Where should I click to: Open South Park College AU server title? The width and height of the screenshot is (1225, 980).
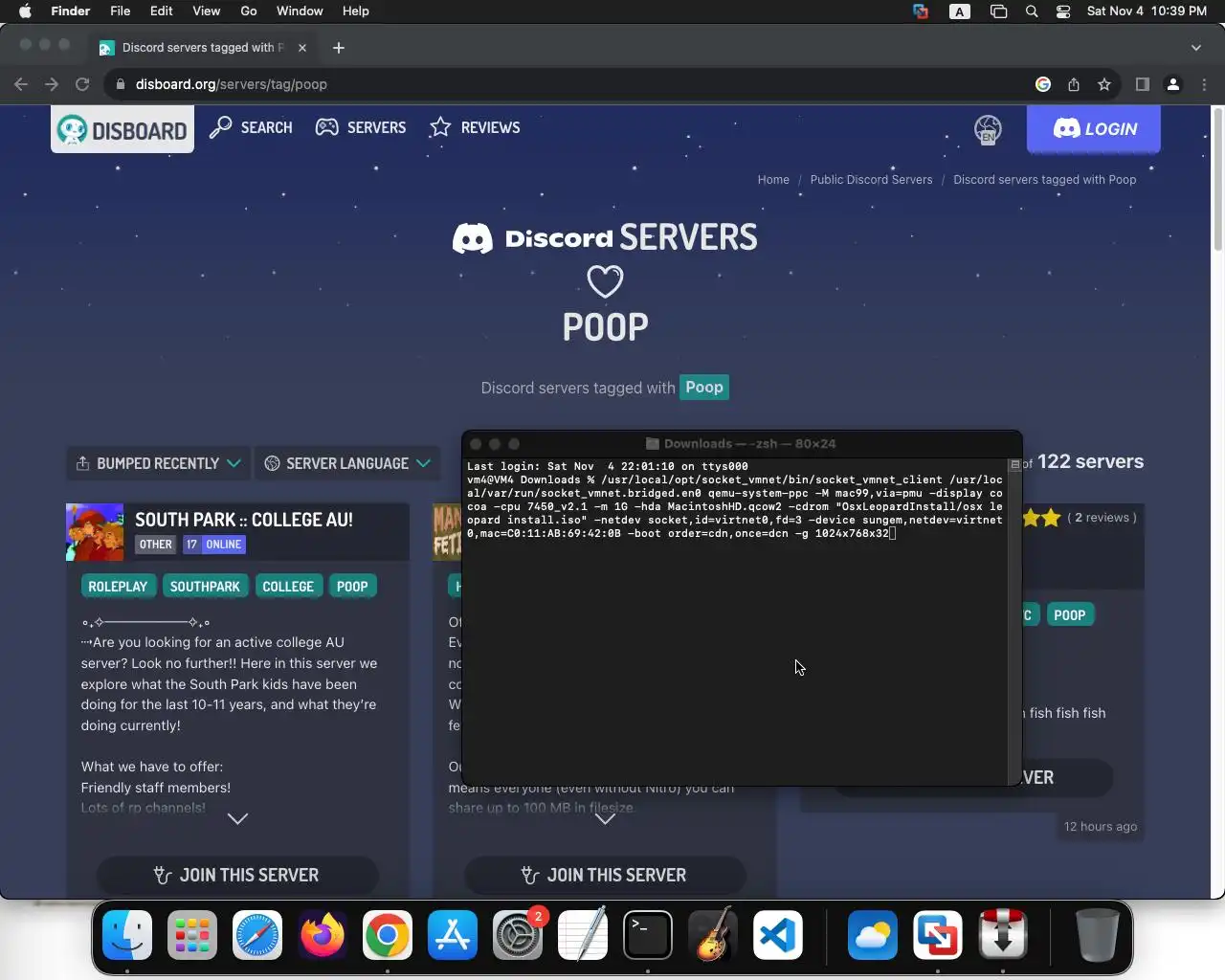[x=244, y=520]
